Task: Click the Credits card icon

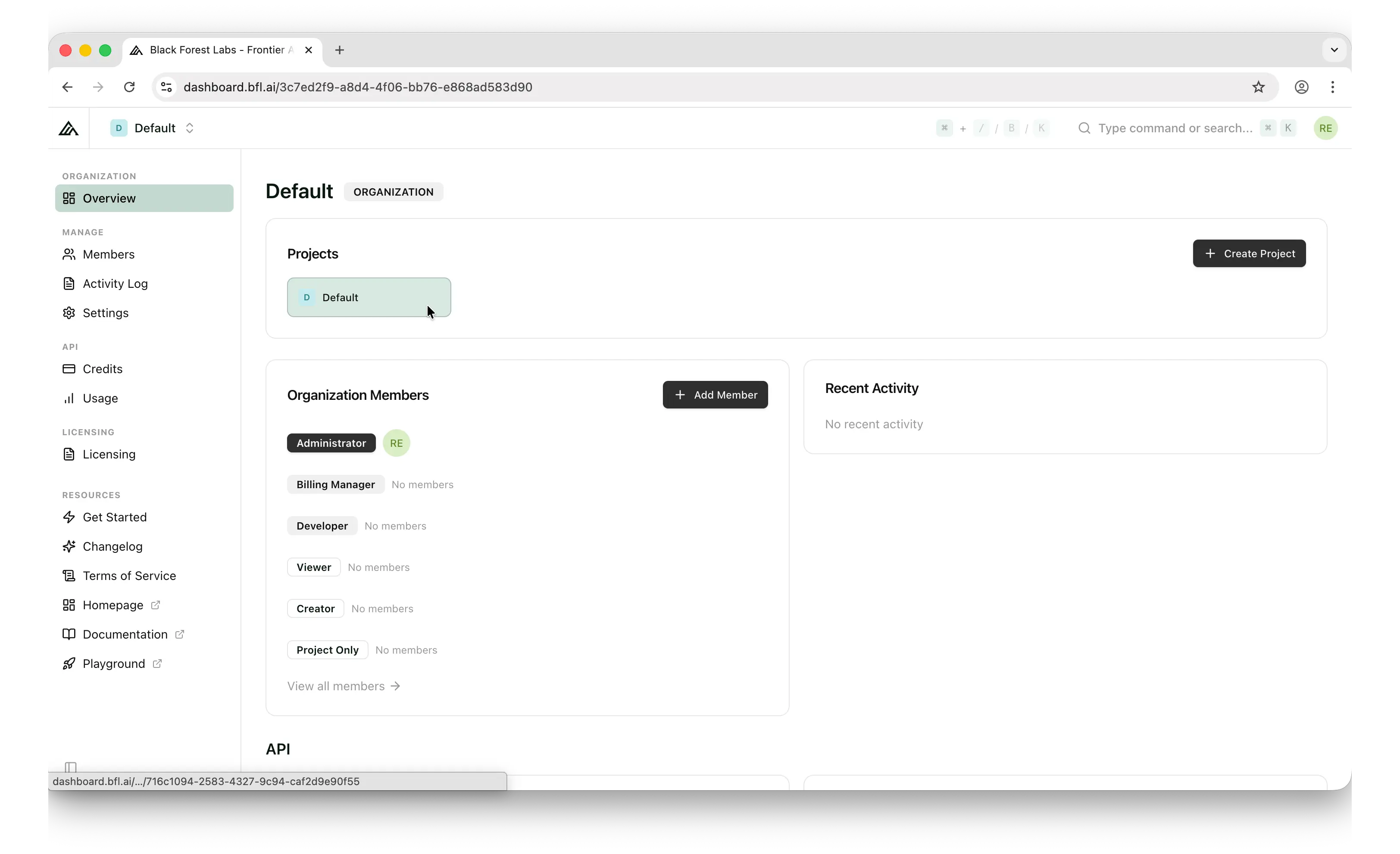Action: click(69, 369)
